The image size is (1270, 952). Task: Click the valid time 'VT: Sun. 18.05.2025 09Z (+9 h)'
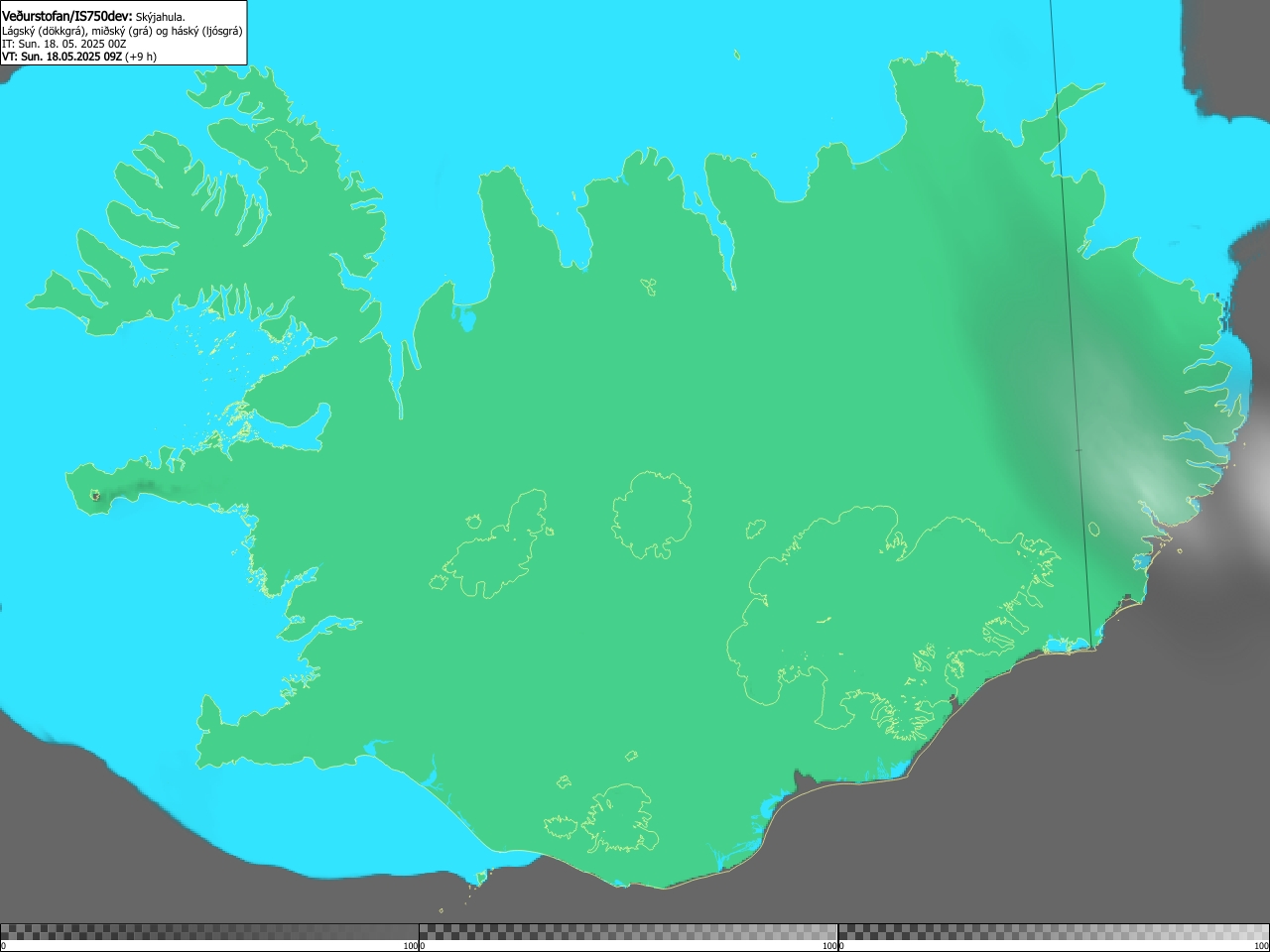(79, 57)
